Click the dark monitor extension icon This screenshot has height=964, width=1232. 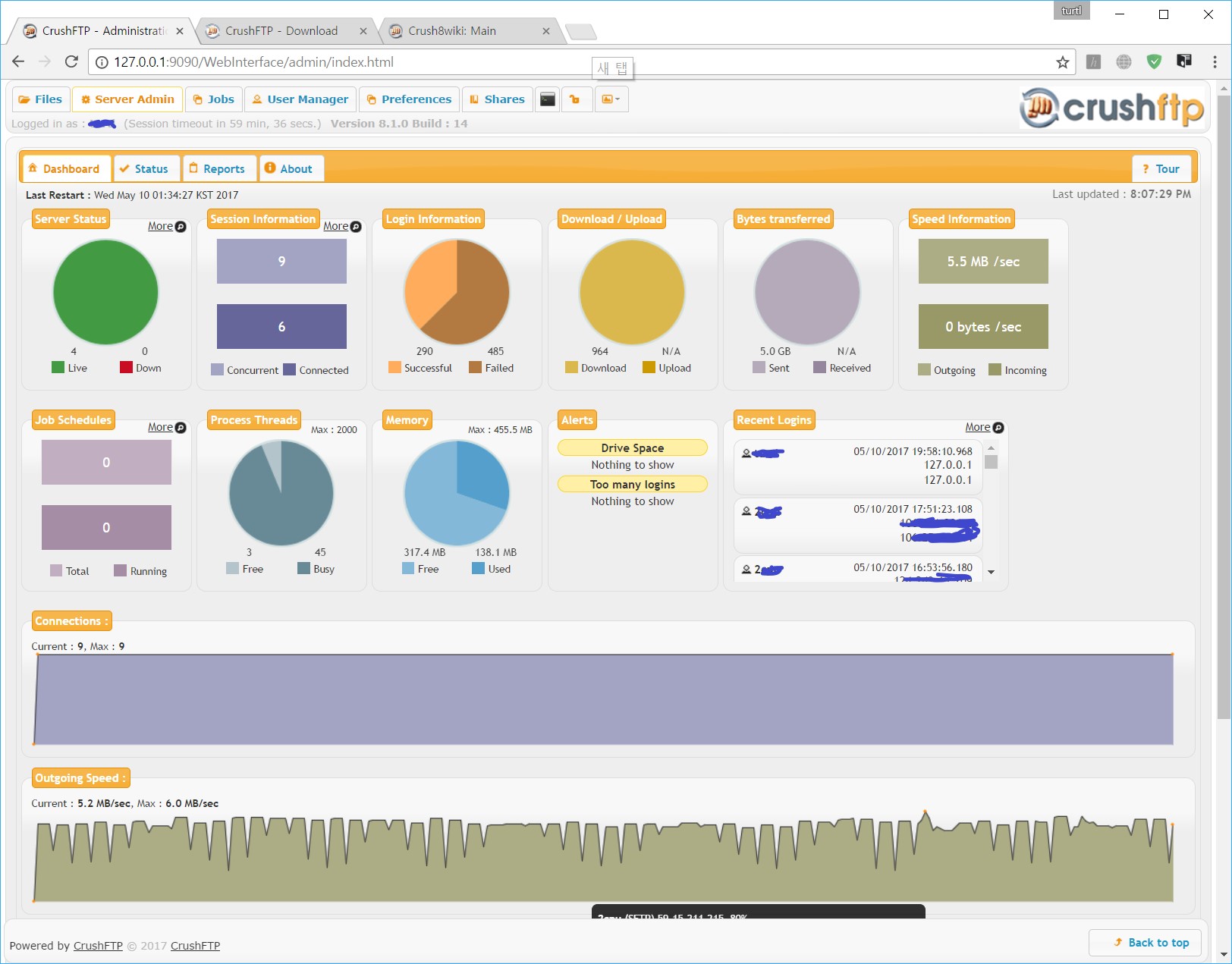(x=1183, y=61)
